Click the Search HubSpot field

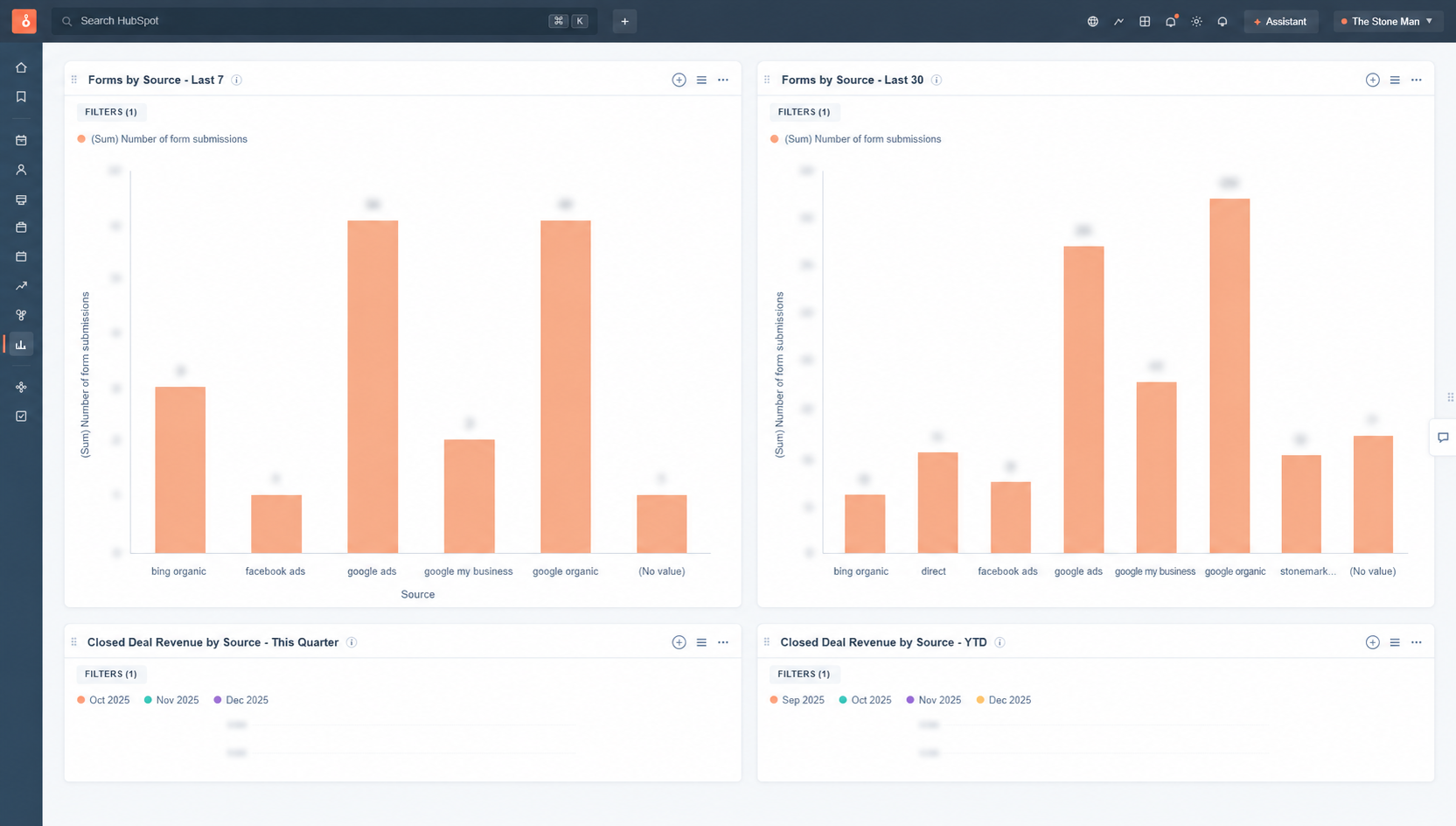pyautogui.click(x=324, y=21)
